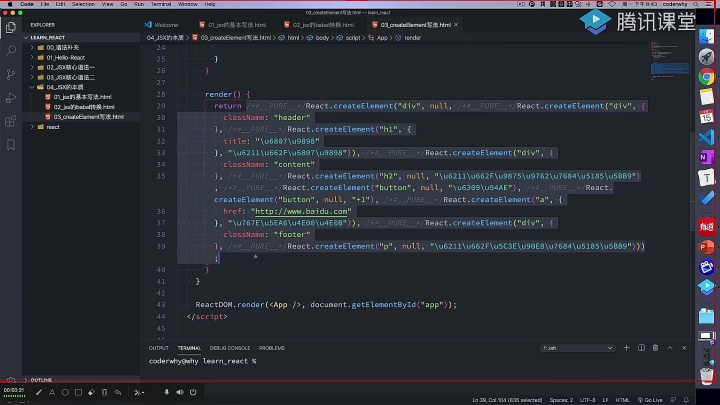
Task: Open 01_jsx的基本写法.html in file tree
Action: point(82,97)
